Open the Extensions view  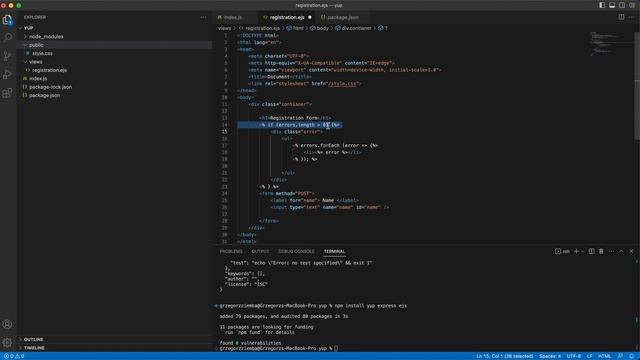click(7, 93)
